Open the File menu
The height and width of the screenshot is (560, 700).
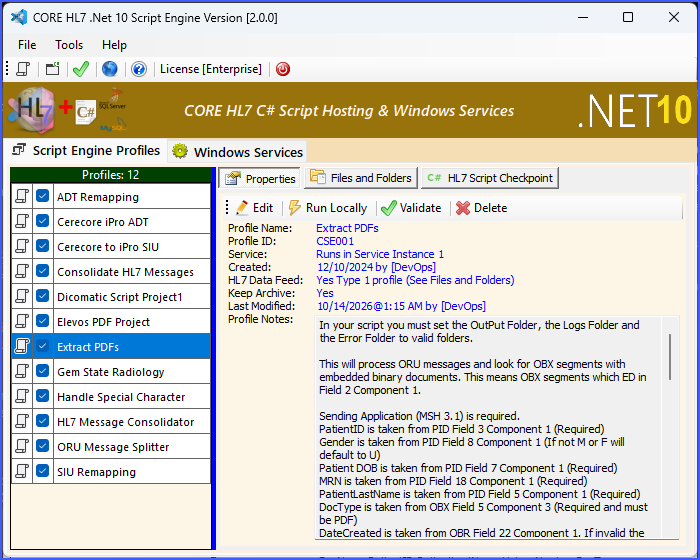click(27, 45)
